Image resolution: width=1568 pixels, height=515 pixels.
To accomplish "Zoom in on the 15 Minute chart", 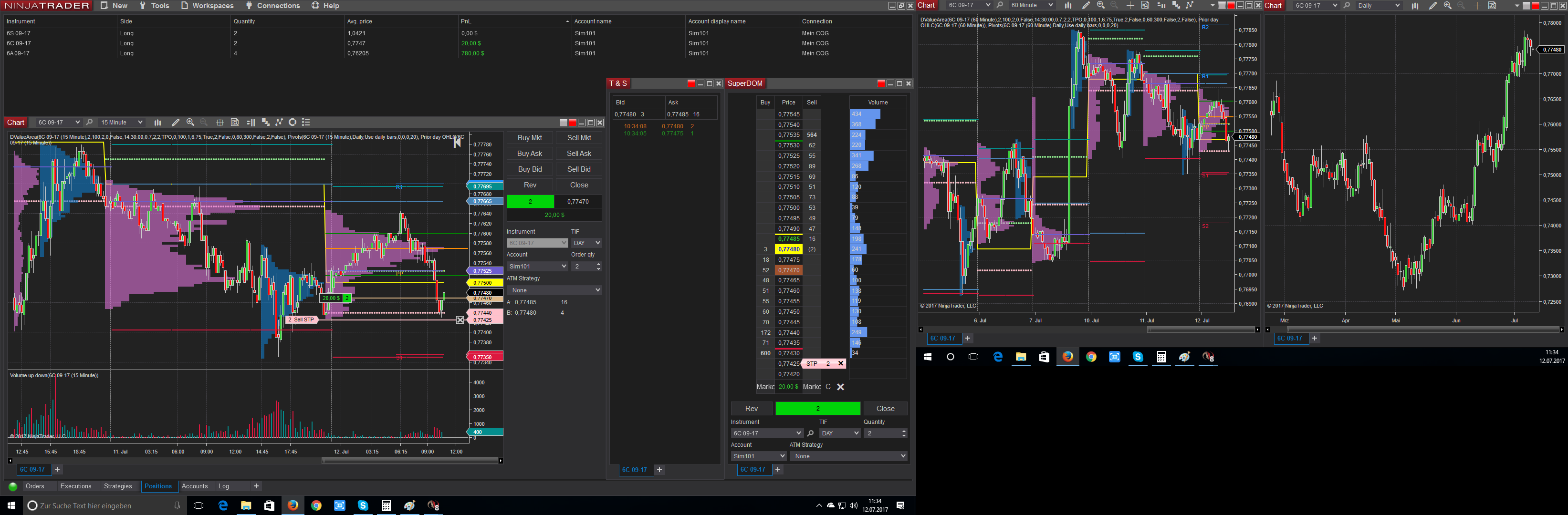I will [x=190, y=122].
